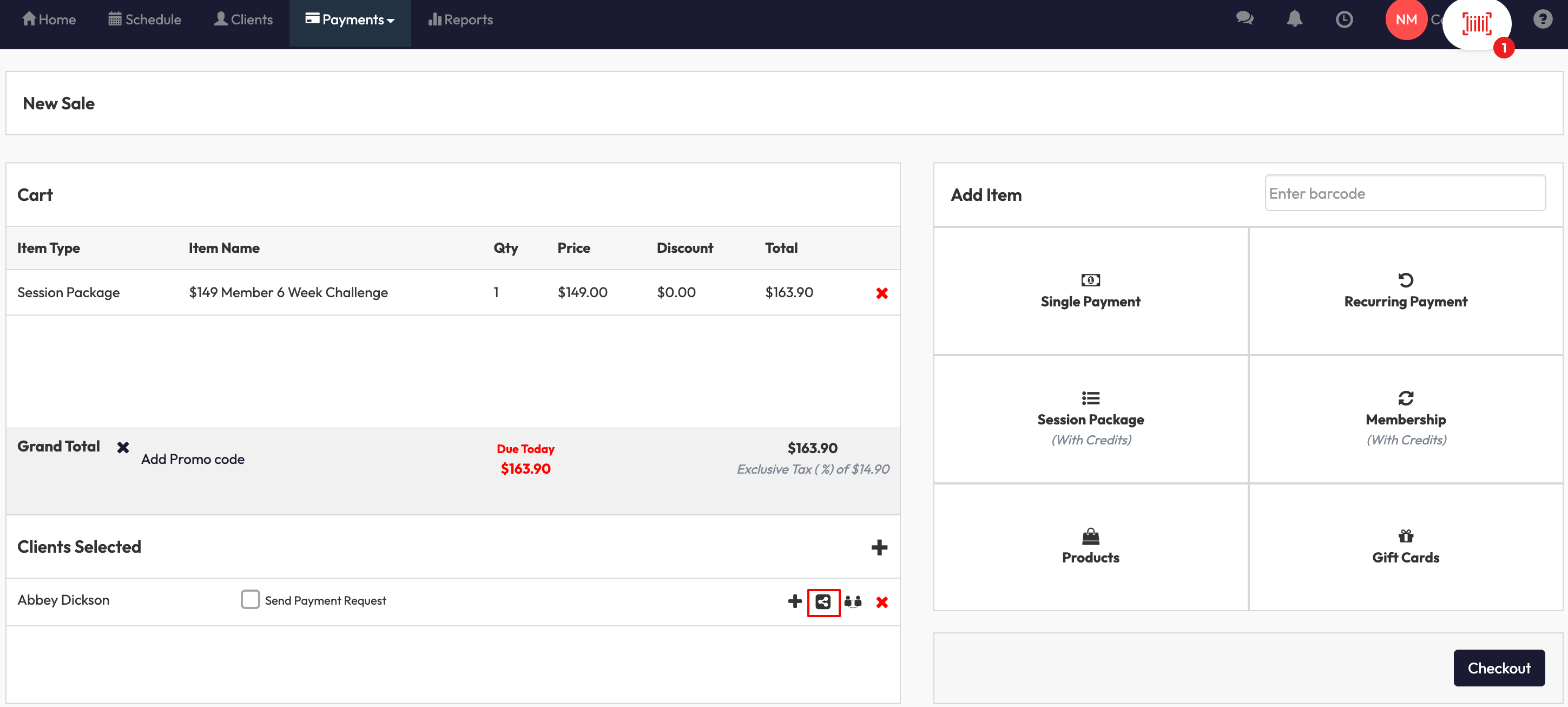The height and width of the screenshot is (707, 1568).
Task: Open the NM user avatar menu
Action: (1406, 19)
